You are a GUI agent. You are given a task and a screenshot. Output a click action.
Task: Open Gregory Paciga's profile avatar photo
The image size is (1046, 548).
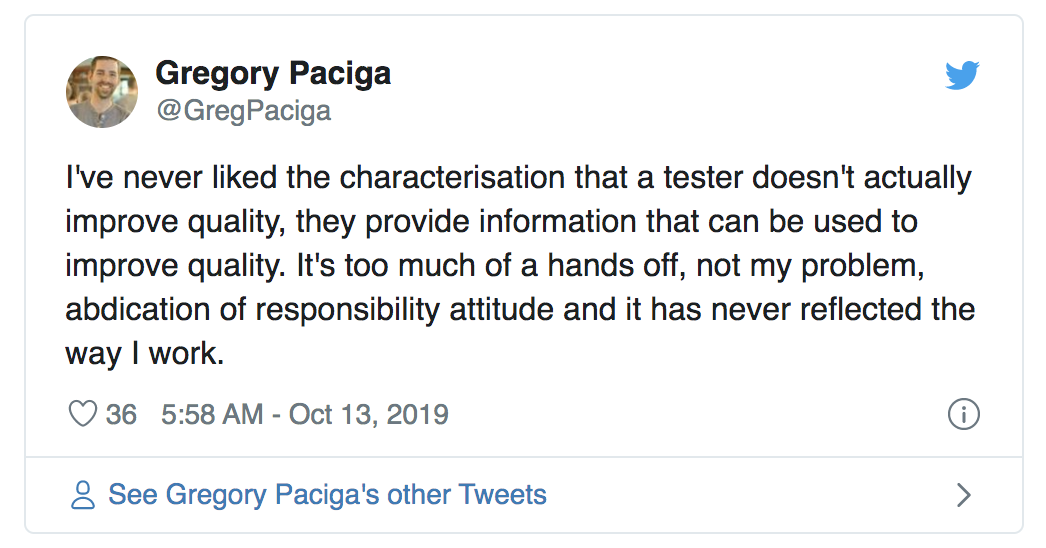(102, 92)
